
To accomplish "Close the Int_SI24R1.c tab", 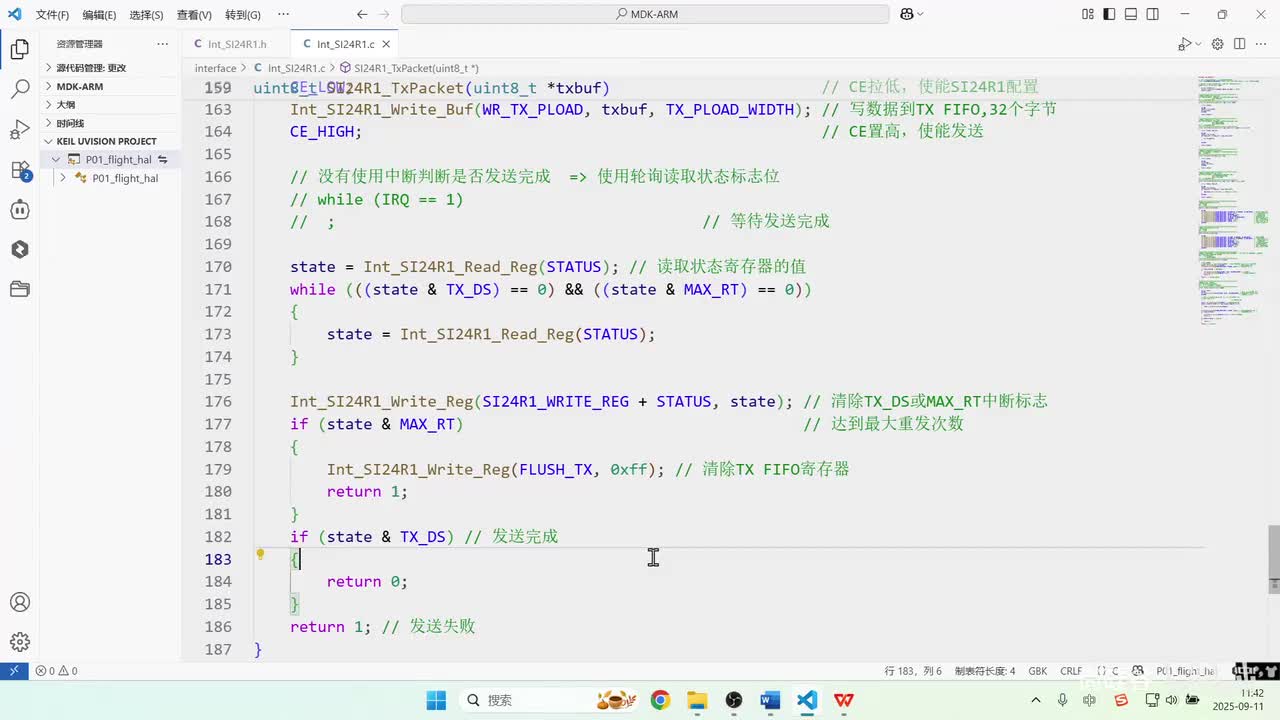I will point(386,44).
